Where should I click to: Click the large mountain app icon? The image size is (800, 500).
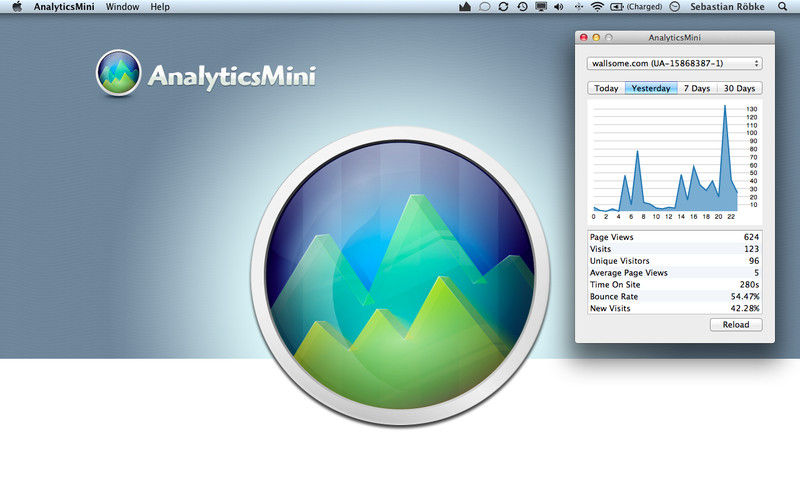(400, 276)
